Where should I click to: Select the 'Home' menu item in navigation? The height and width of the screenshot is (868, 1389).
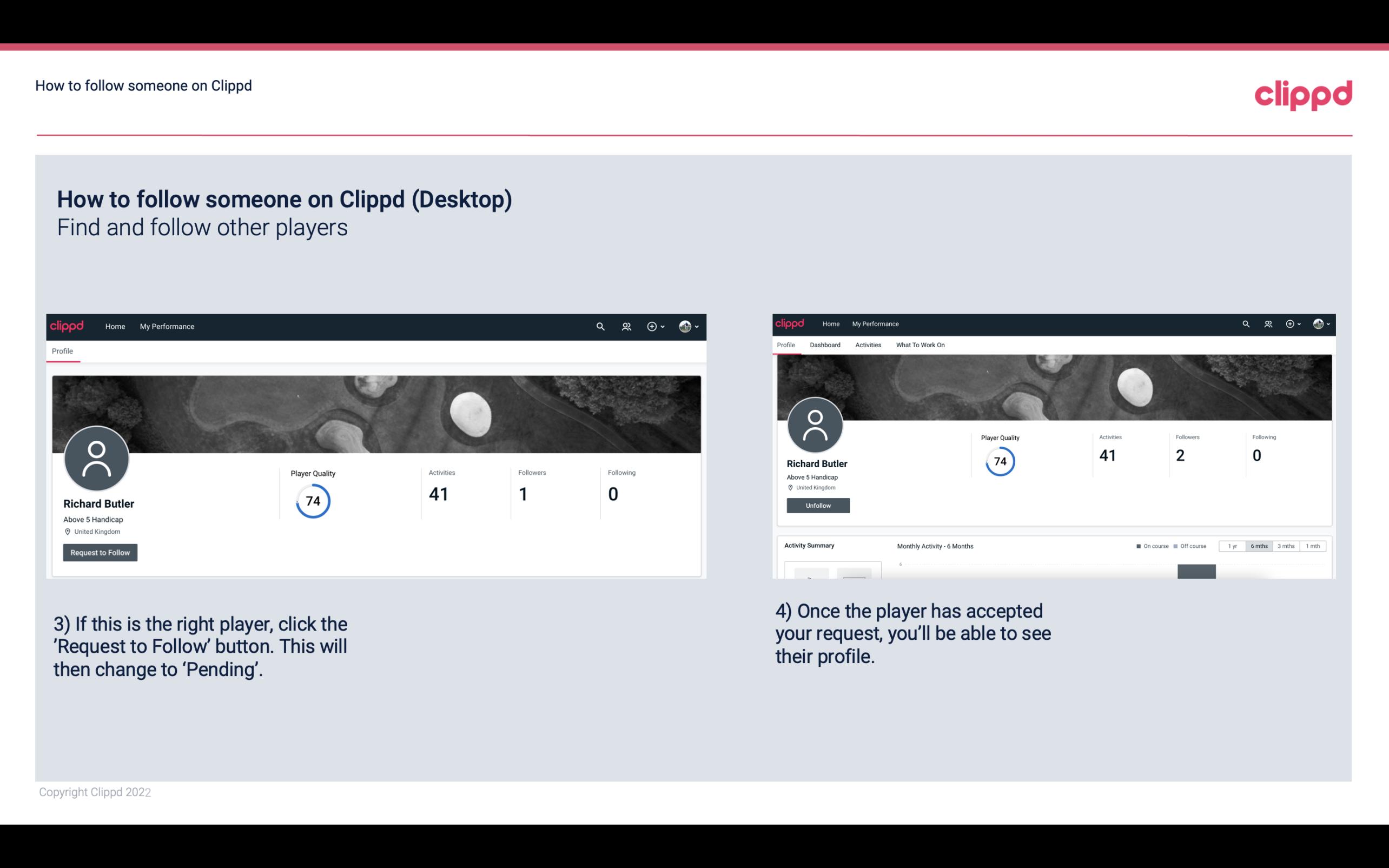coord(115,326)
